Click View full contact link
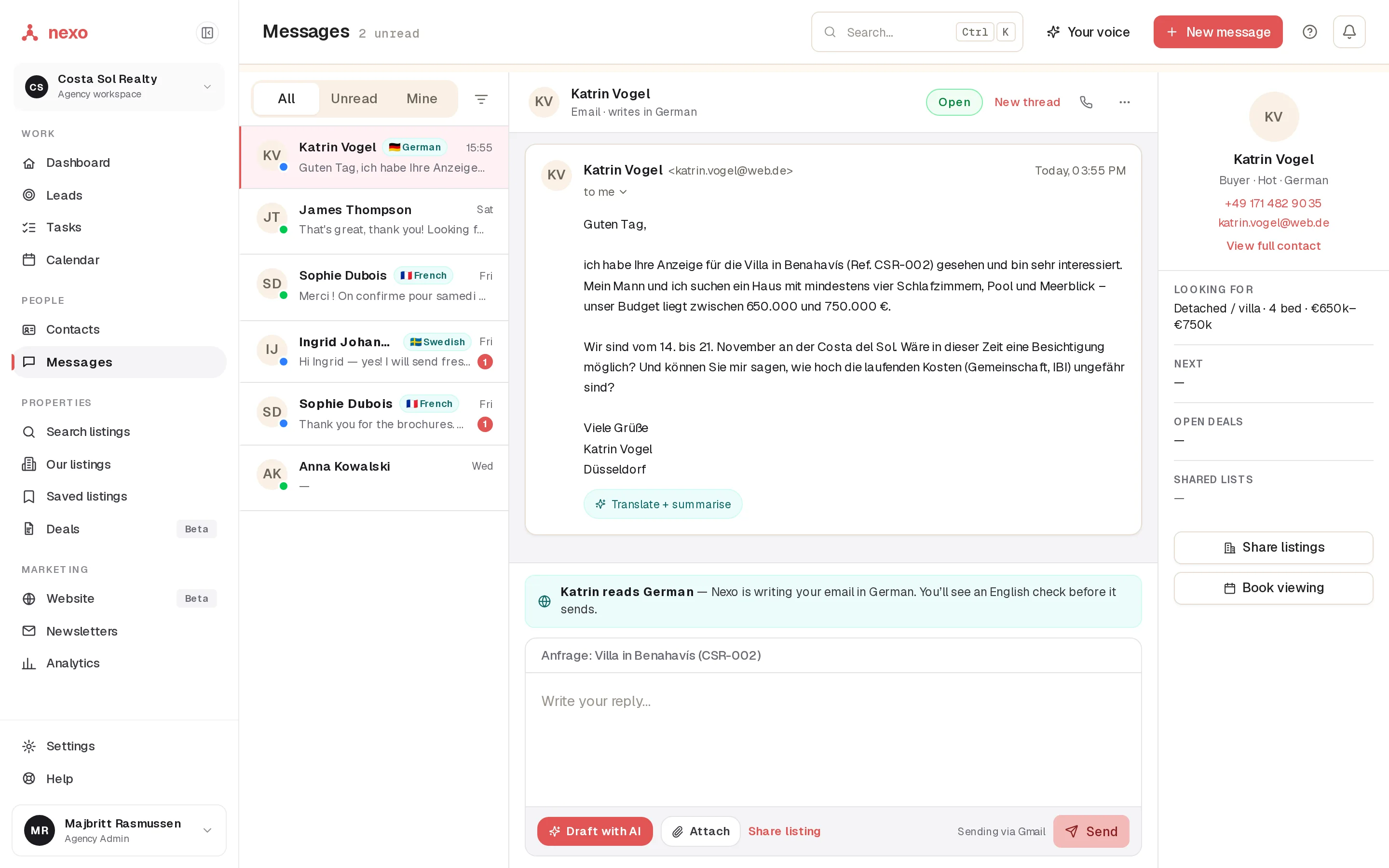This screenshot has width=1389, height=868. pyautogui.click(x=1273, y=246)
